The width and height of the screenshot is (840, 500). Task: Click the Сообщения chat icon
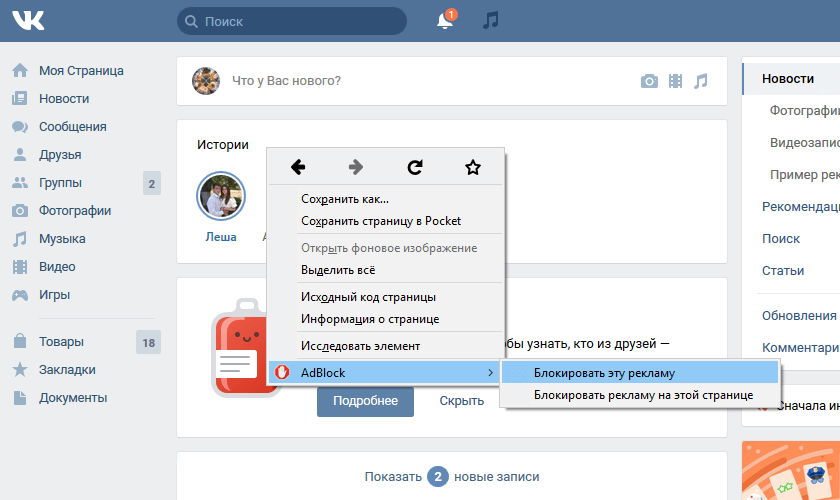pos(20,126)
